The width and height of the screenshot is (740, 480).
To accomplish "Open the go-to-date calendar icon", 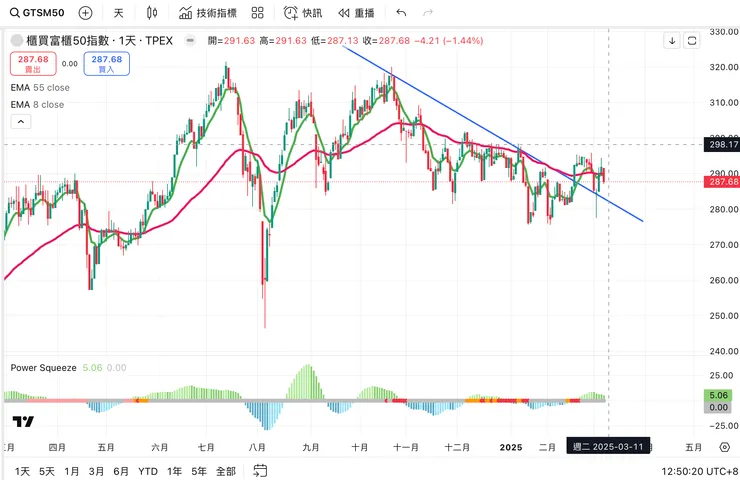I will pyautogui.click(x=260, y=471).
